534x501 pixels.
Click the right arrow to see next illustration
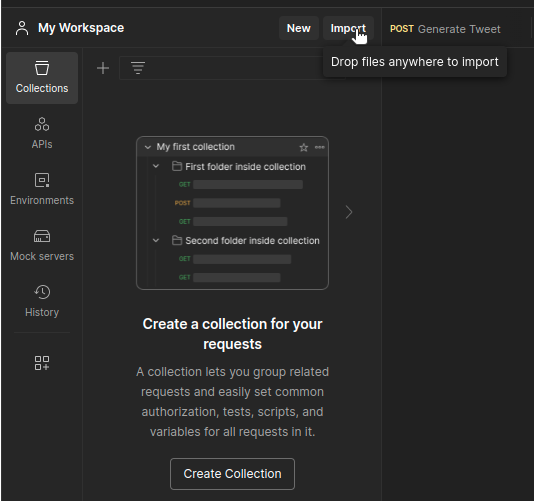[x=349, y=212]
